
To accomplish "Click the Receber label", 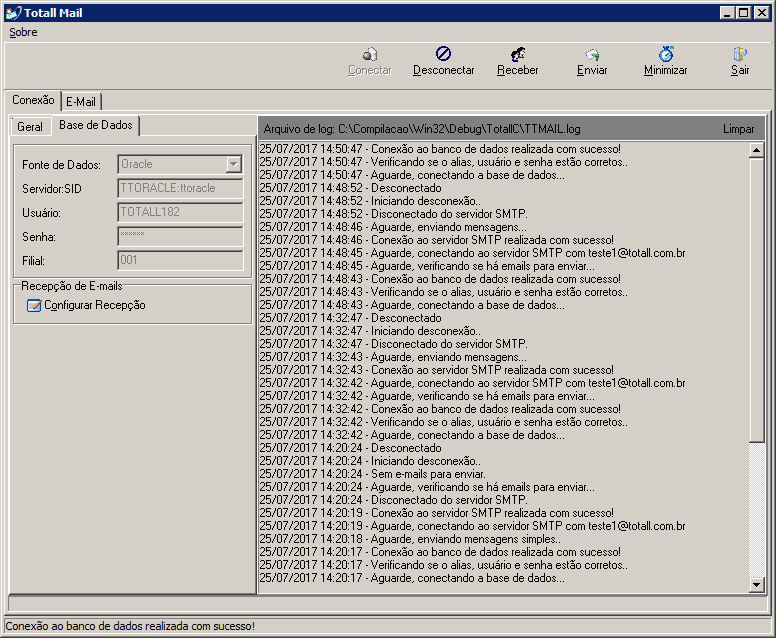I will (518, 70).
